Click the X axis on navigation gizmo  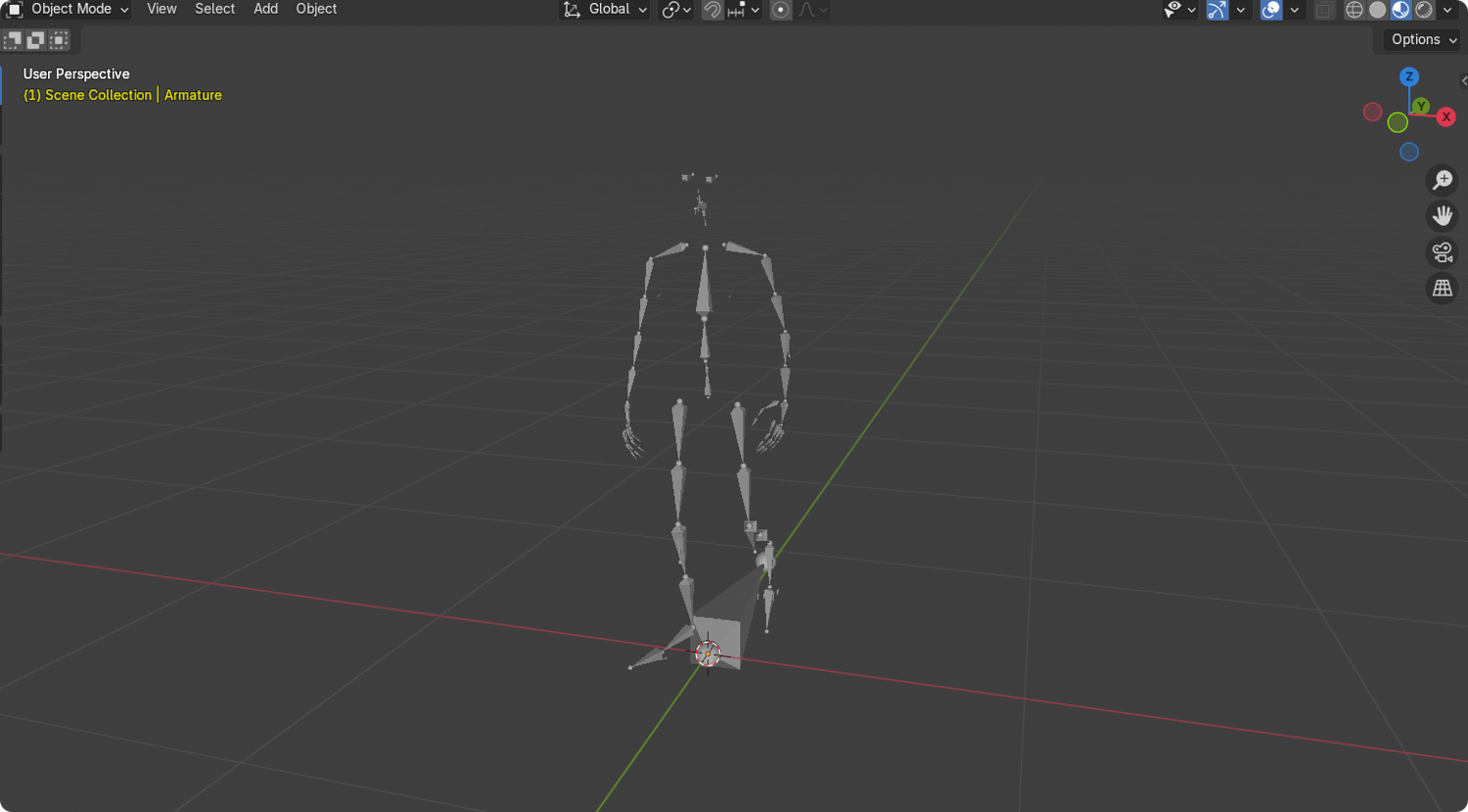(x=1445, y=117)
